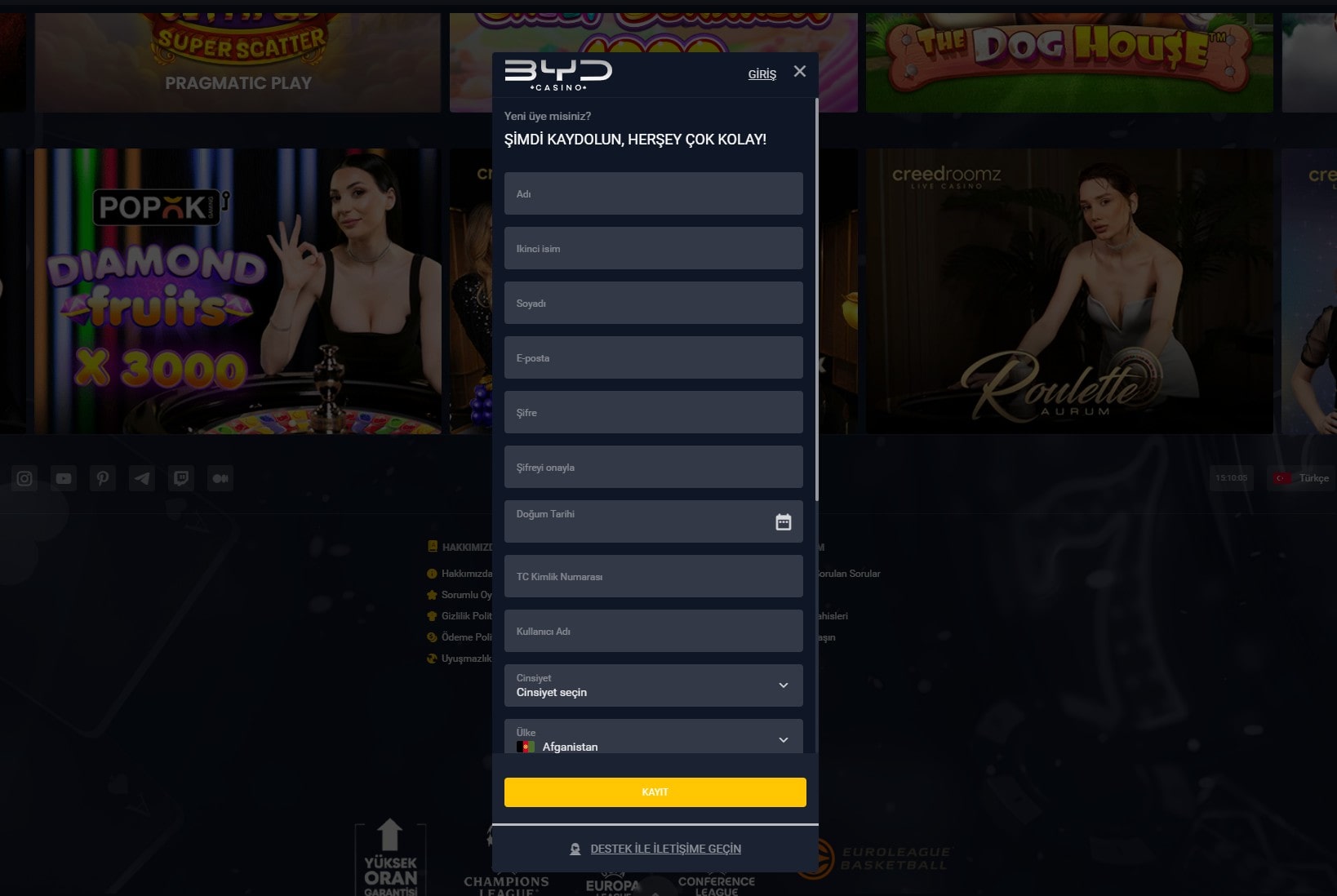Go to the GİRİŞ login link
Viewport: 1337px width, 896px height.
click(762, 74)
